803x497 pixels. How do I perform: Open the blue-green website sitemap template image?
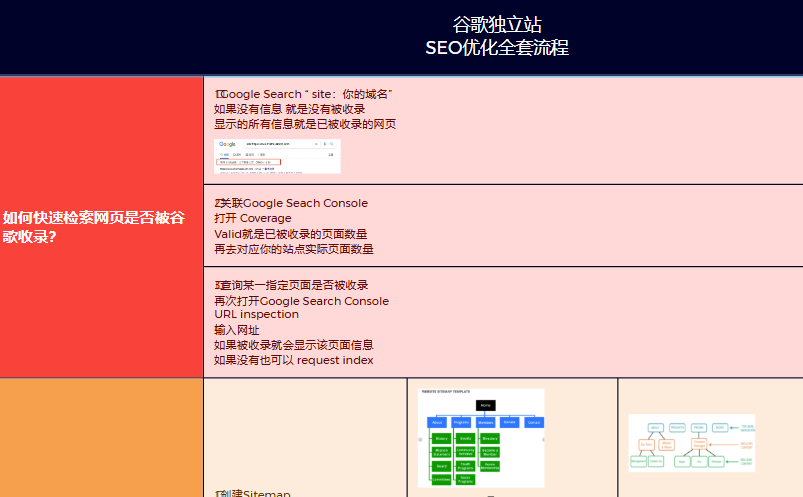[481, 438]
